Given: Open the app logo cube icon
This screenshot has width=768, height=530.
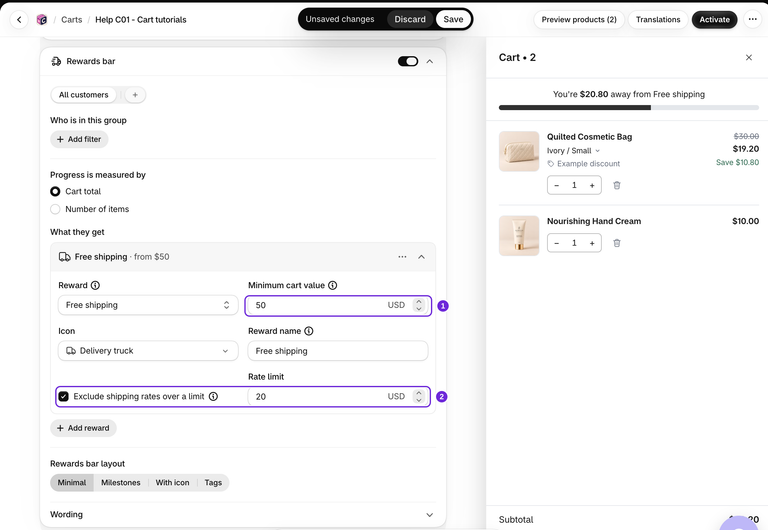Looking at the screenshot, I should coord(42,20).
